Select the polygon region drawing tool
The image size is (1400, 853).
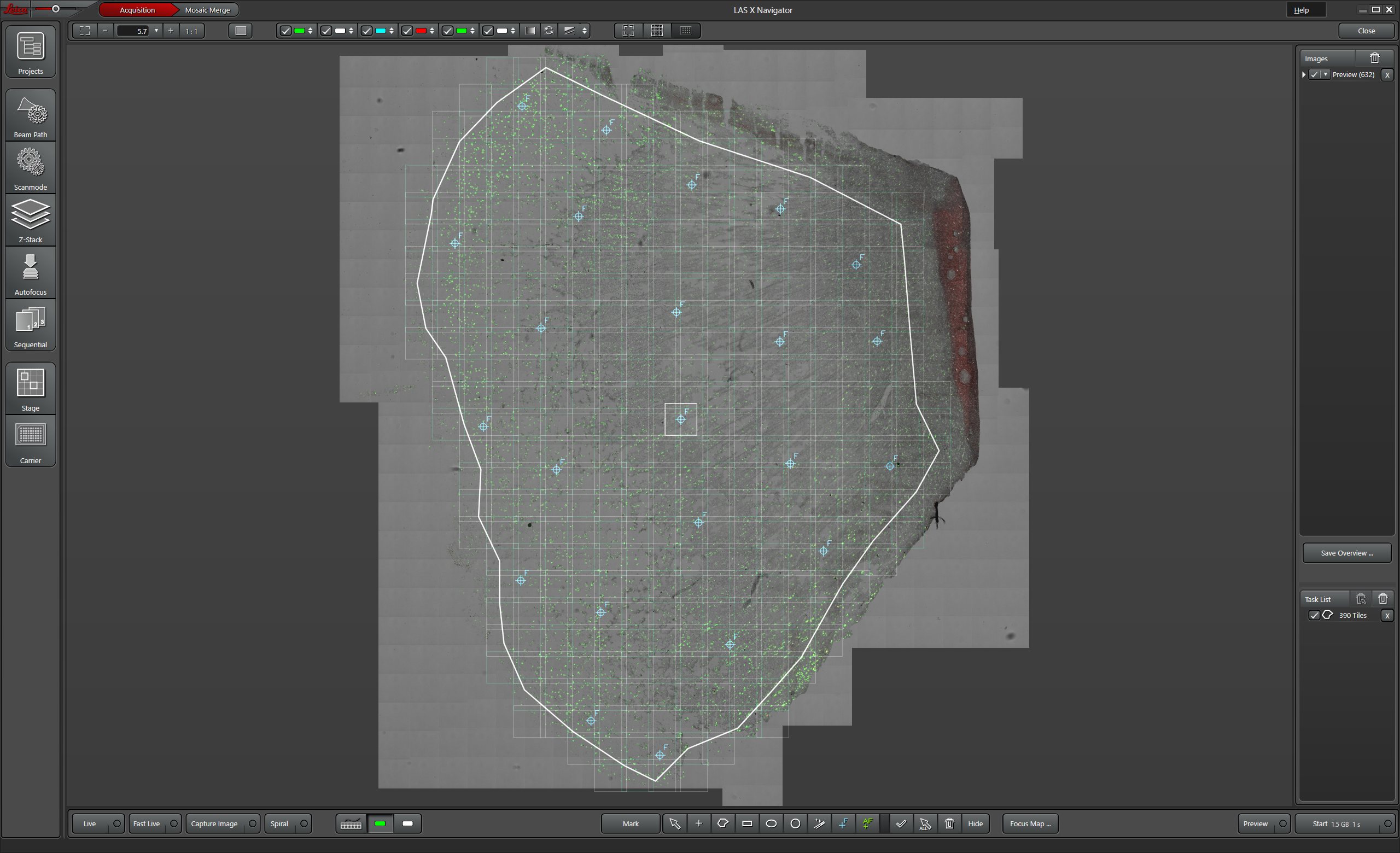723,823
